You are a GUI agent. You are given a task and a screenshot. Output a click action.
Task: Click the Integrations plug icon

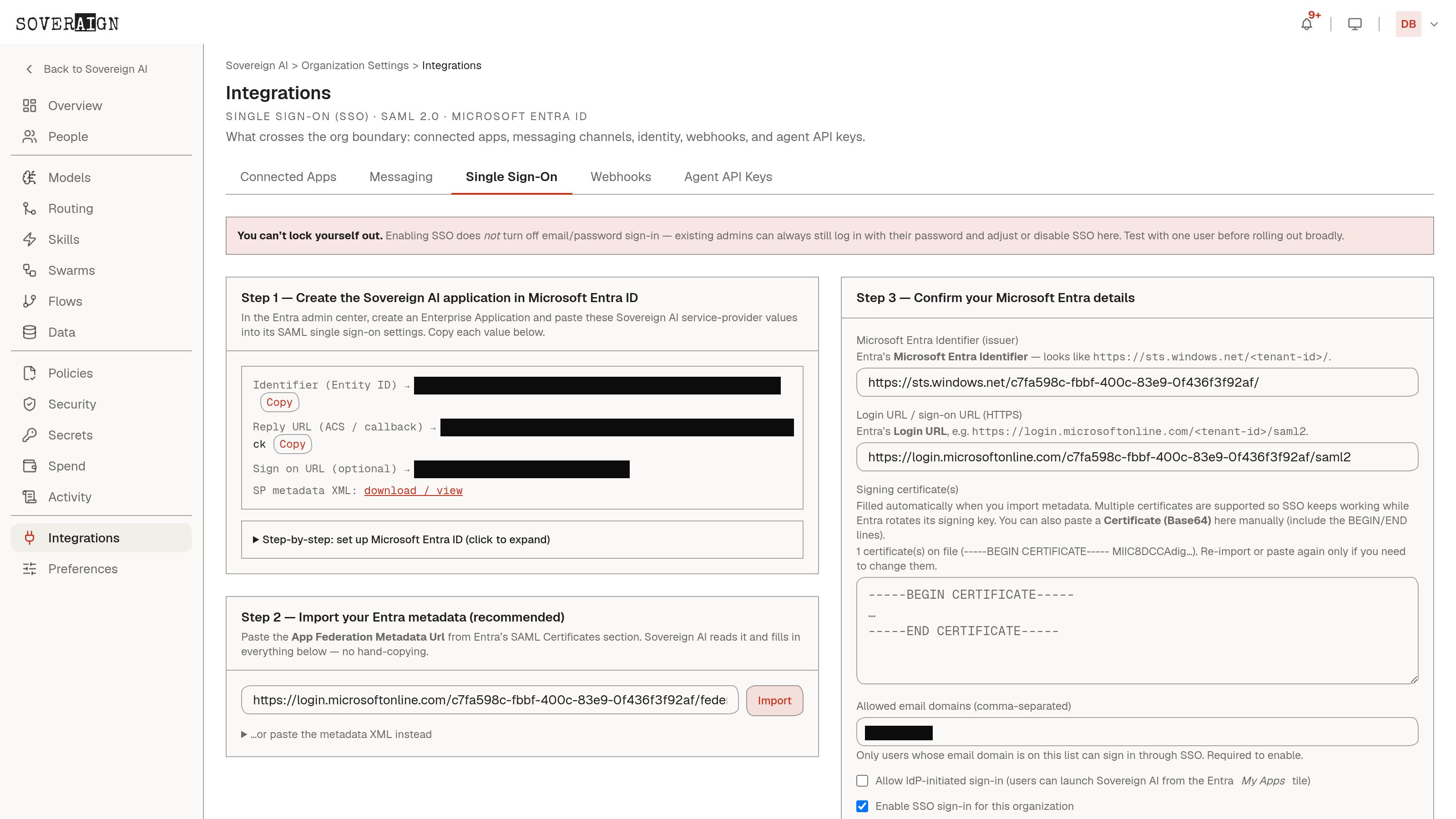pyautogui.click(x=30, y=538)
